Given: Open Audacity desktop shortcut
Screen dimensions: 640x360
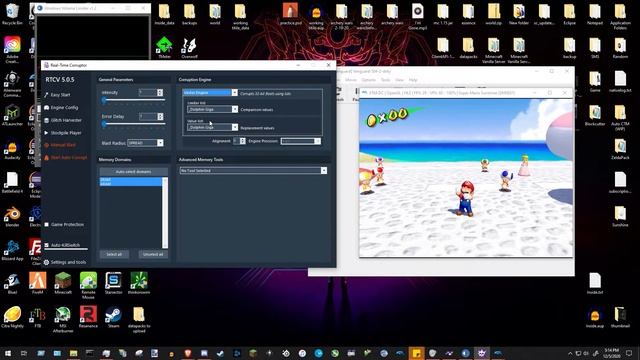Looking at the screenshot, I should click(x=12, y=150).
